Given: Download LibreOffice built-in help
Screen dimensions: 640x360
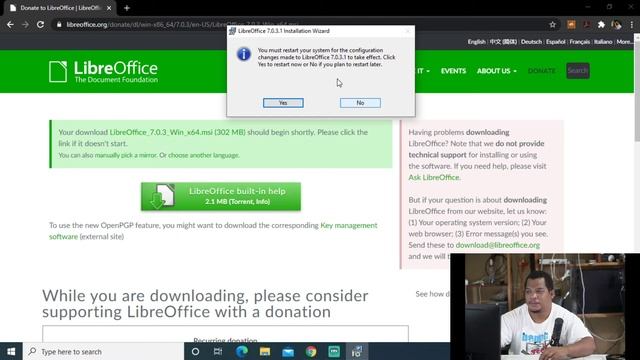Looking at the screenshot, I should point(221,196).
